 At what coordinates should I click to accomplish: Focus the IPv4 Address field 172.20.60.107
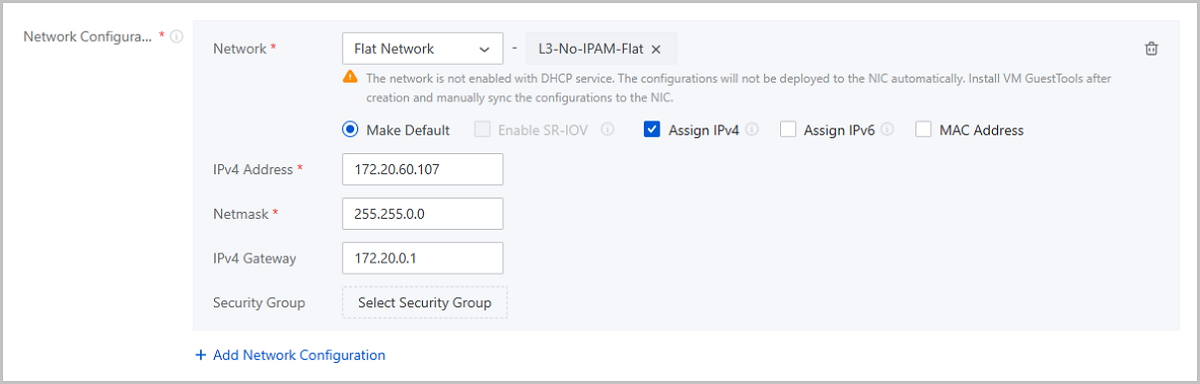pyautogui.click(x=422, y=169)
